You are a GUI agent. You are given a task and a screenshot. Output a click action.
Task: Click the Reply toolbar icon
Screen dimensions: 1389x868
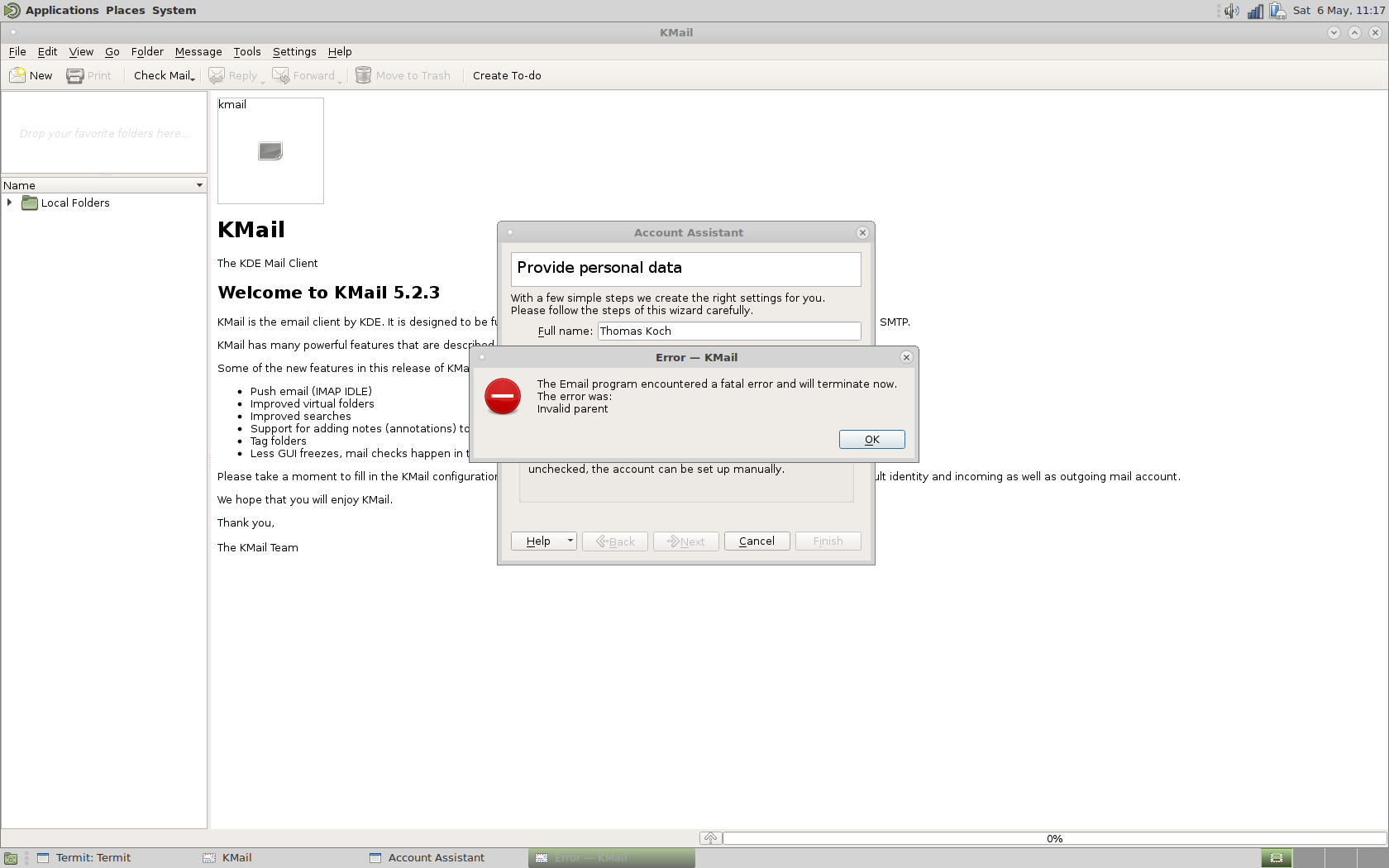pos(217,75)
